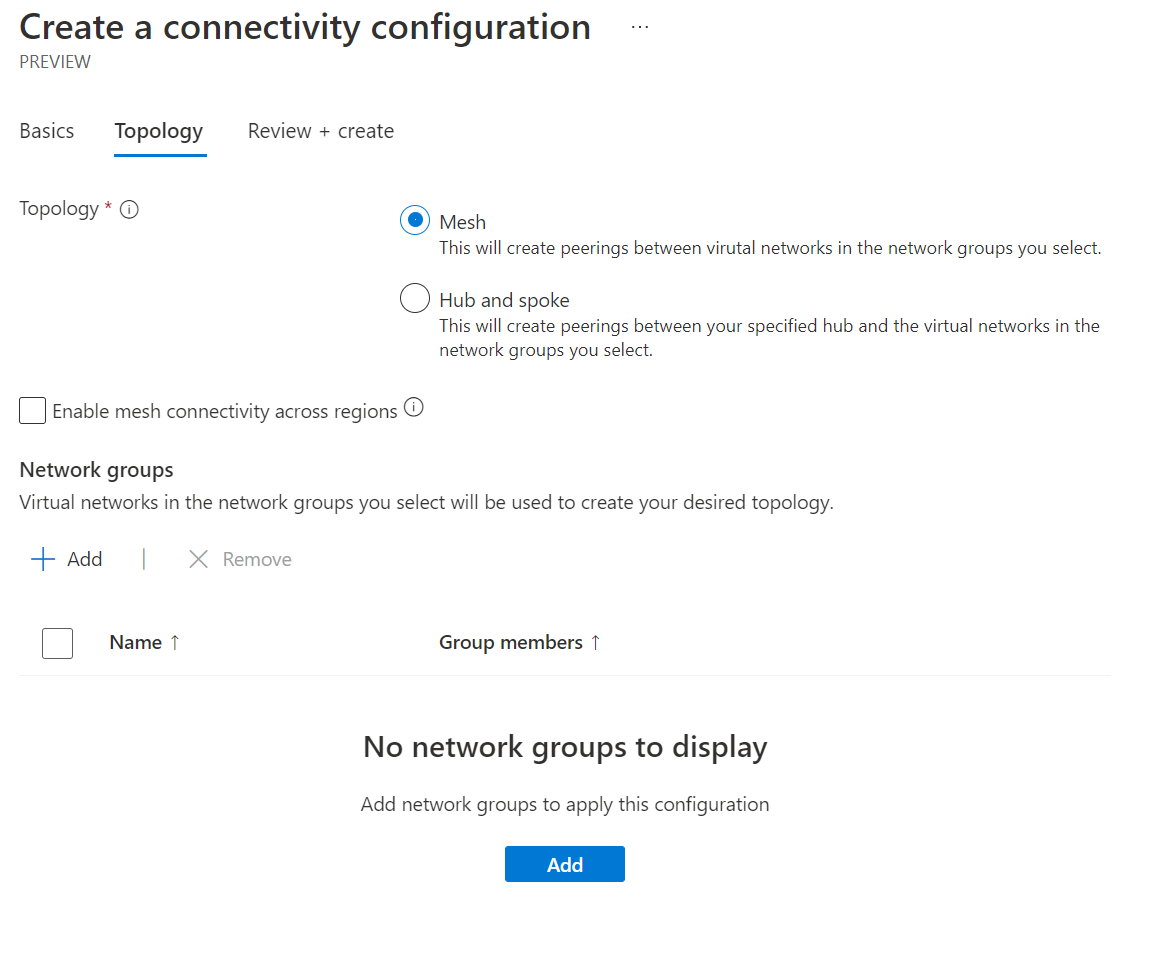
Task: Click the Hub and spoke label text
Action: pos(505,300)
